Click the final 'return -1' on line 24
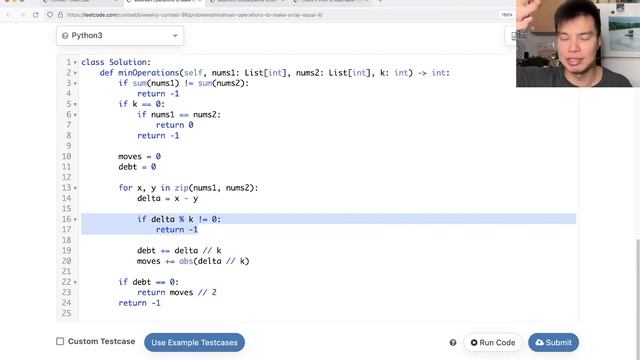The image size is (640, 360). tap(139, 303)
